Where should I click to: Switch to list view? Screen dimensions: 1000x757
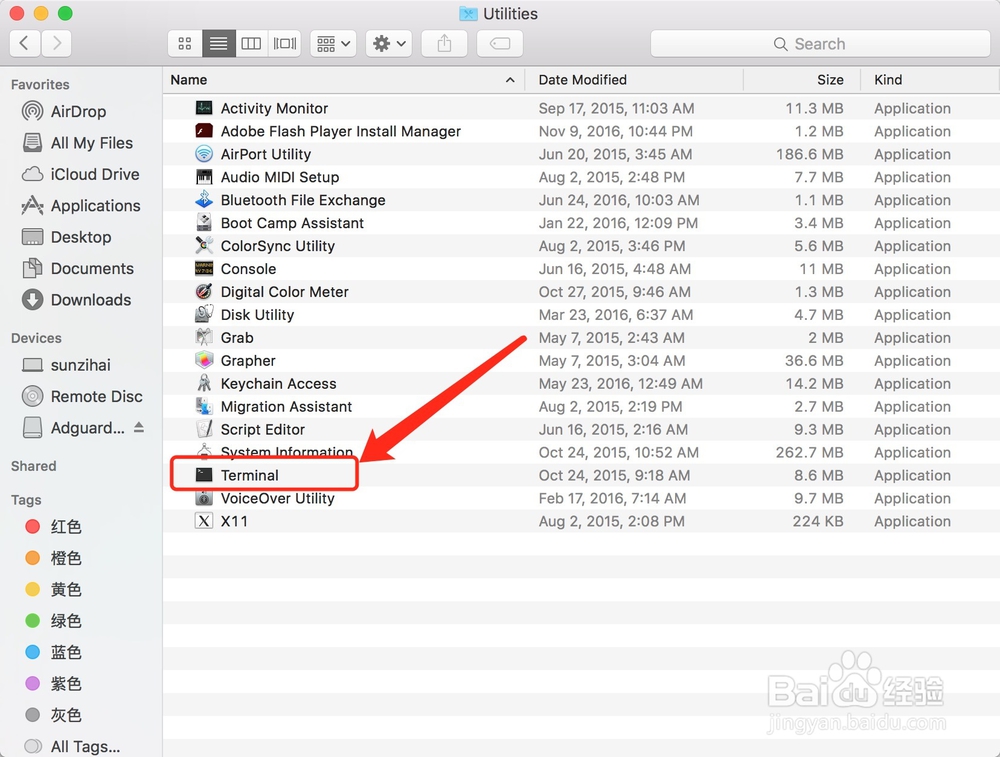coord(218,43)
